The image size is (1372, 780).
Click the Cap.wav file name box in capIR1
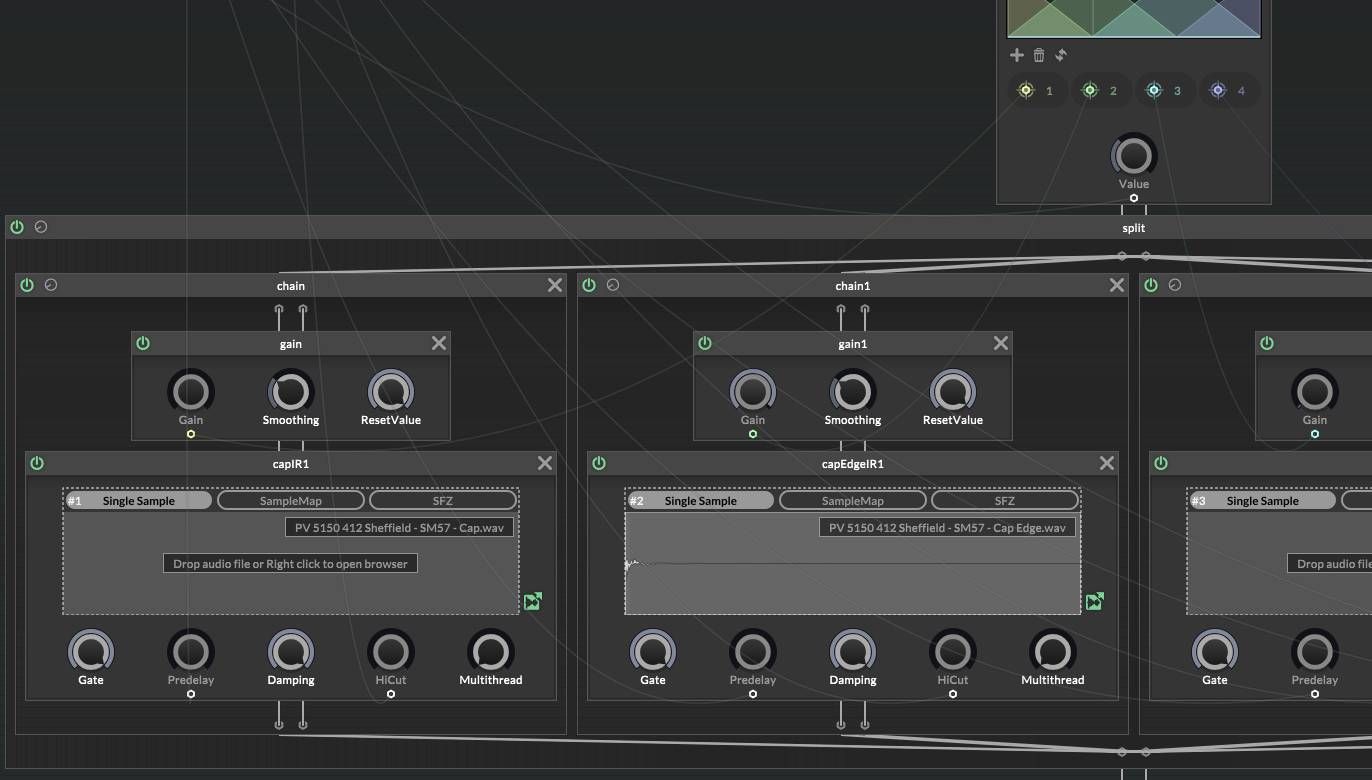pos(399,527)
